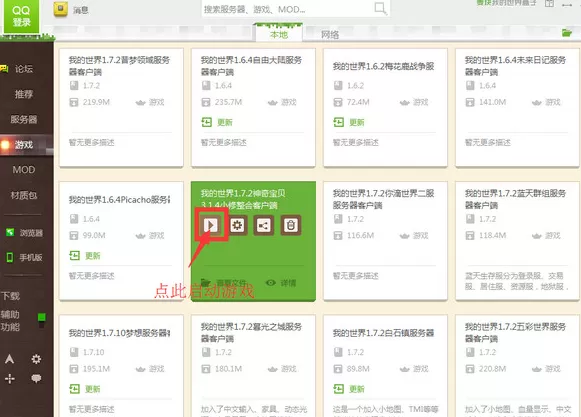Click the 219.9M size value
The width and height of the screenshot is (581, 417).
point(96,102)
